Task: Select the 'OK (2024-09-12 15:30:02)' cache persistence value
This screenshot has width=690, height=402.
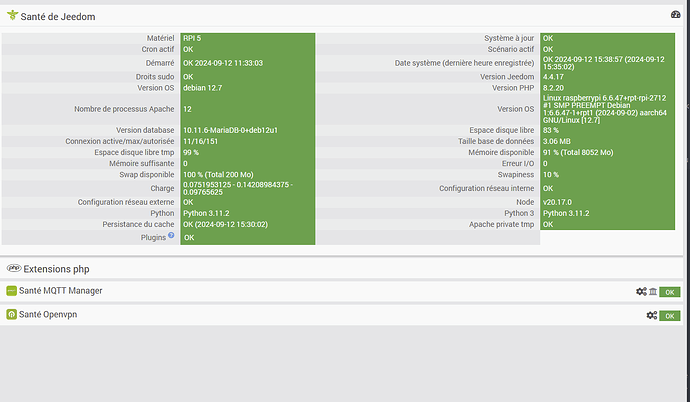Action: [x=225, y=224]
